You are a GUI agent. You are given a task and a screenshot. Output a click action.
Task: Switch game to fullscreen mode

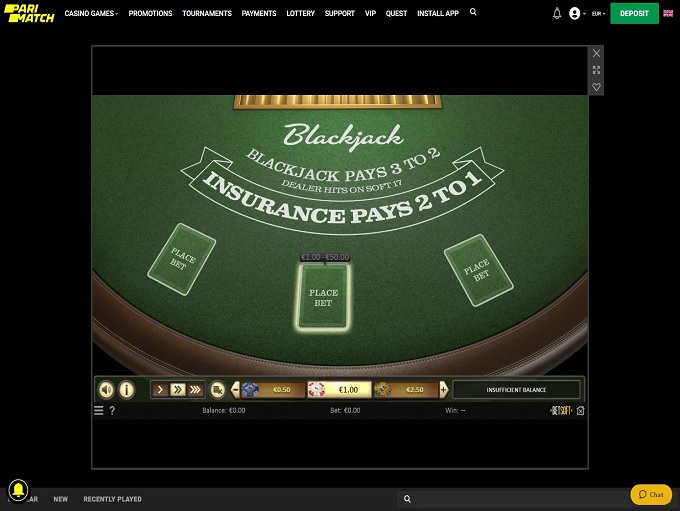pyautogui.click(x=597, y=70)
